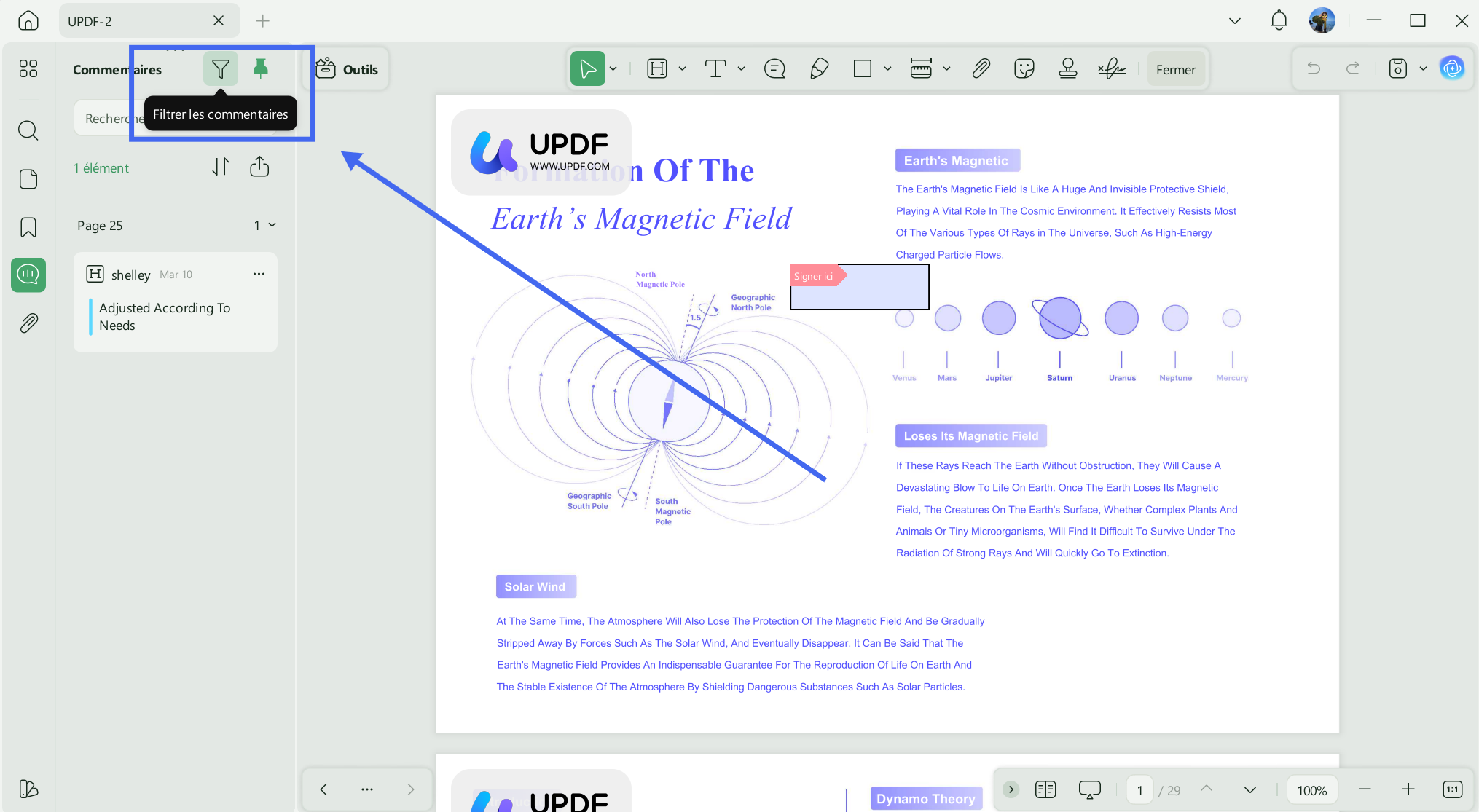Open the signature tool
This screenshot has height=812, width=1479.
1112,69
